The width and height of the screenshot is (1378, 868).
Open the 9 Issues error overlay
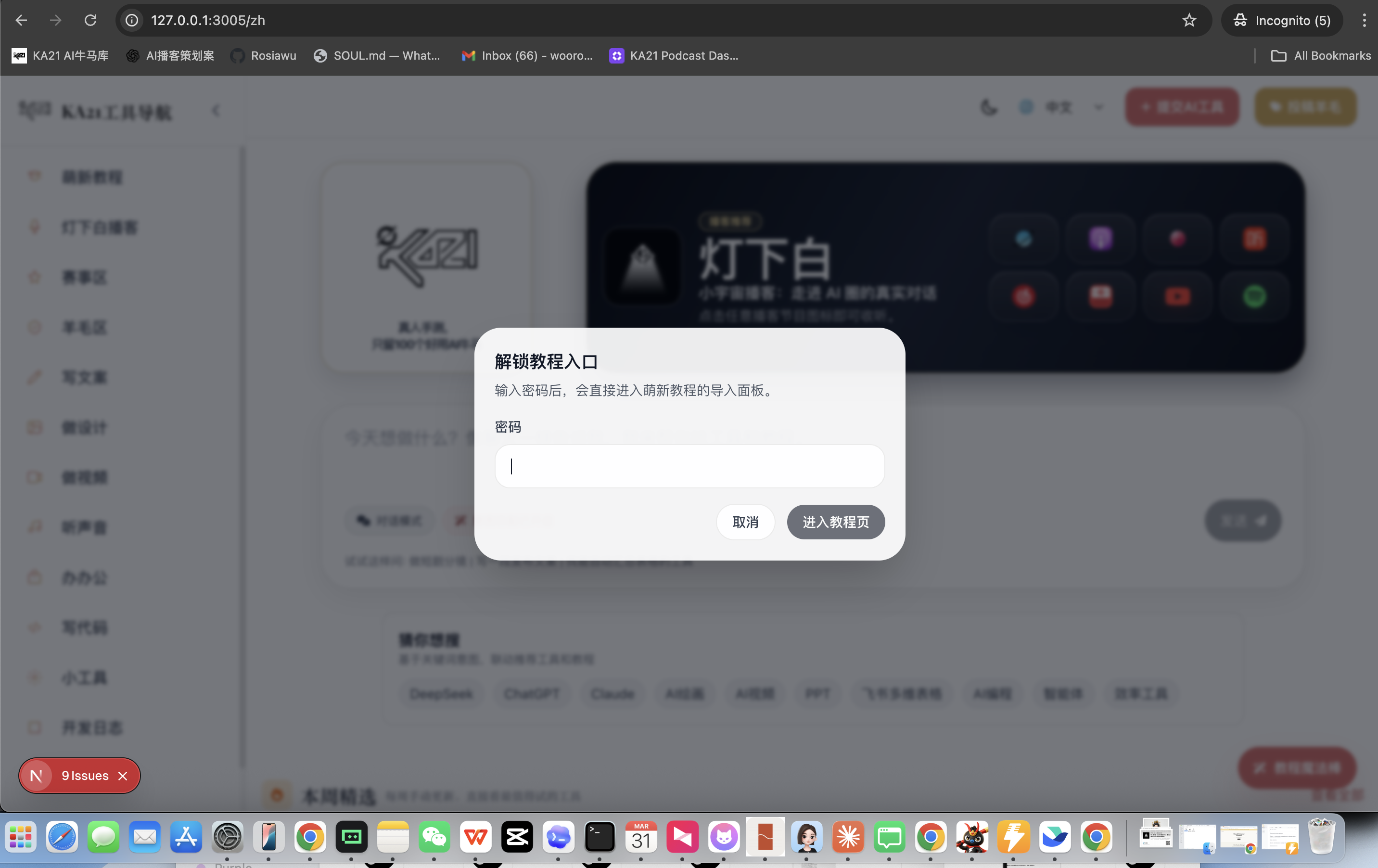click(x=85, y=776)
